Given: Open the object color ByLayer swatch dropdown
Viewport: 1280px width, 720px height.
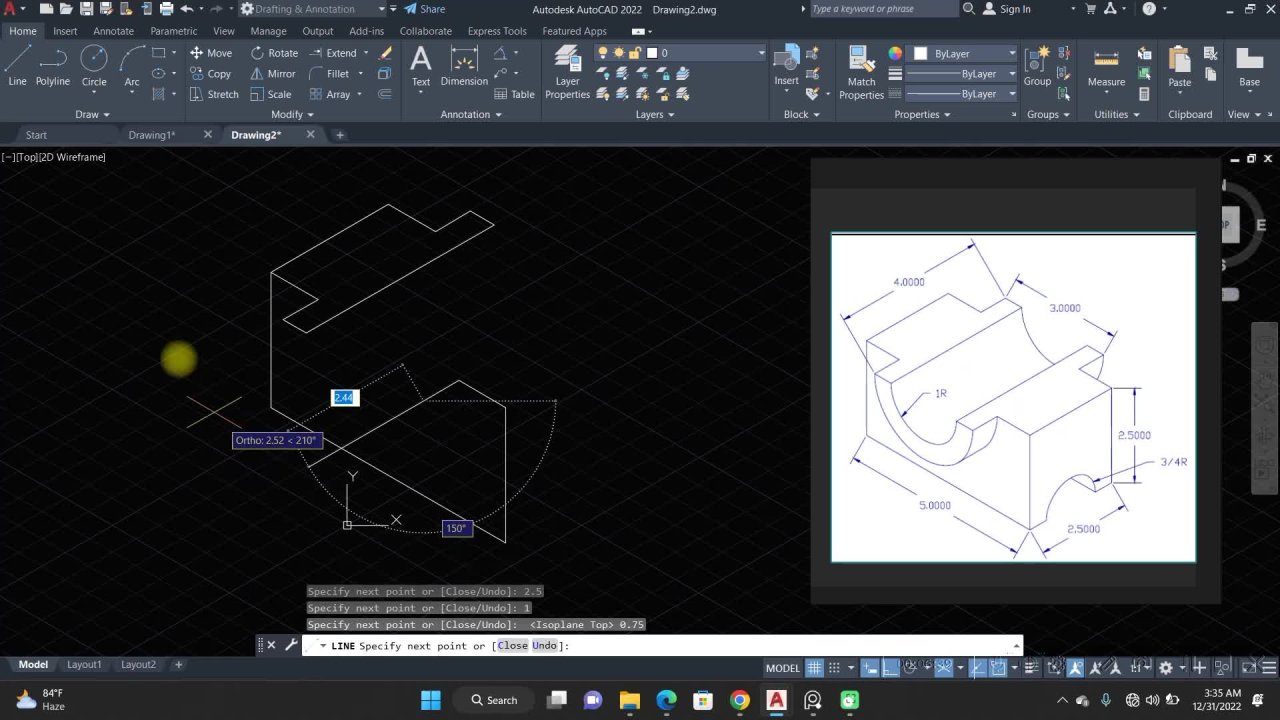Looking at the screenshot, I should pos(960,53).
